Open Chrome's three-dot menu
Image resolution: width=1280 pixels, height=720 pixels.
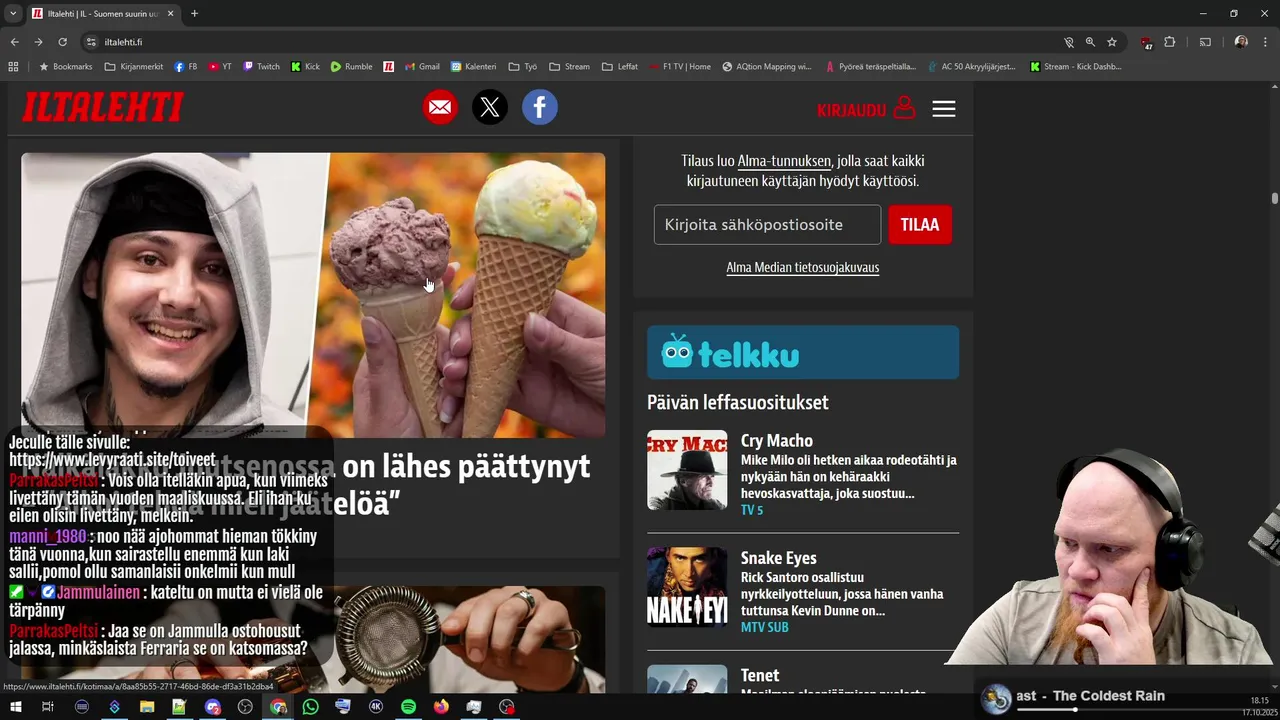tap(1266, 42)
